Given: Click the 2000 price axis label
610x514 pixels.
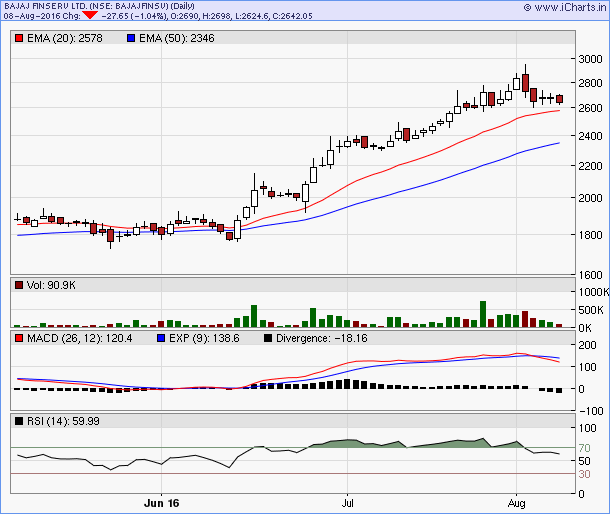Looking at the screenshot, I should pos(590,198).
